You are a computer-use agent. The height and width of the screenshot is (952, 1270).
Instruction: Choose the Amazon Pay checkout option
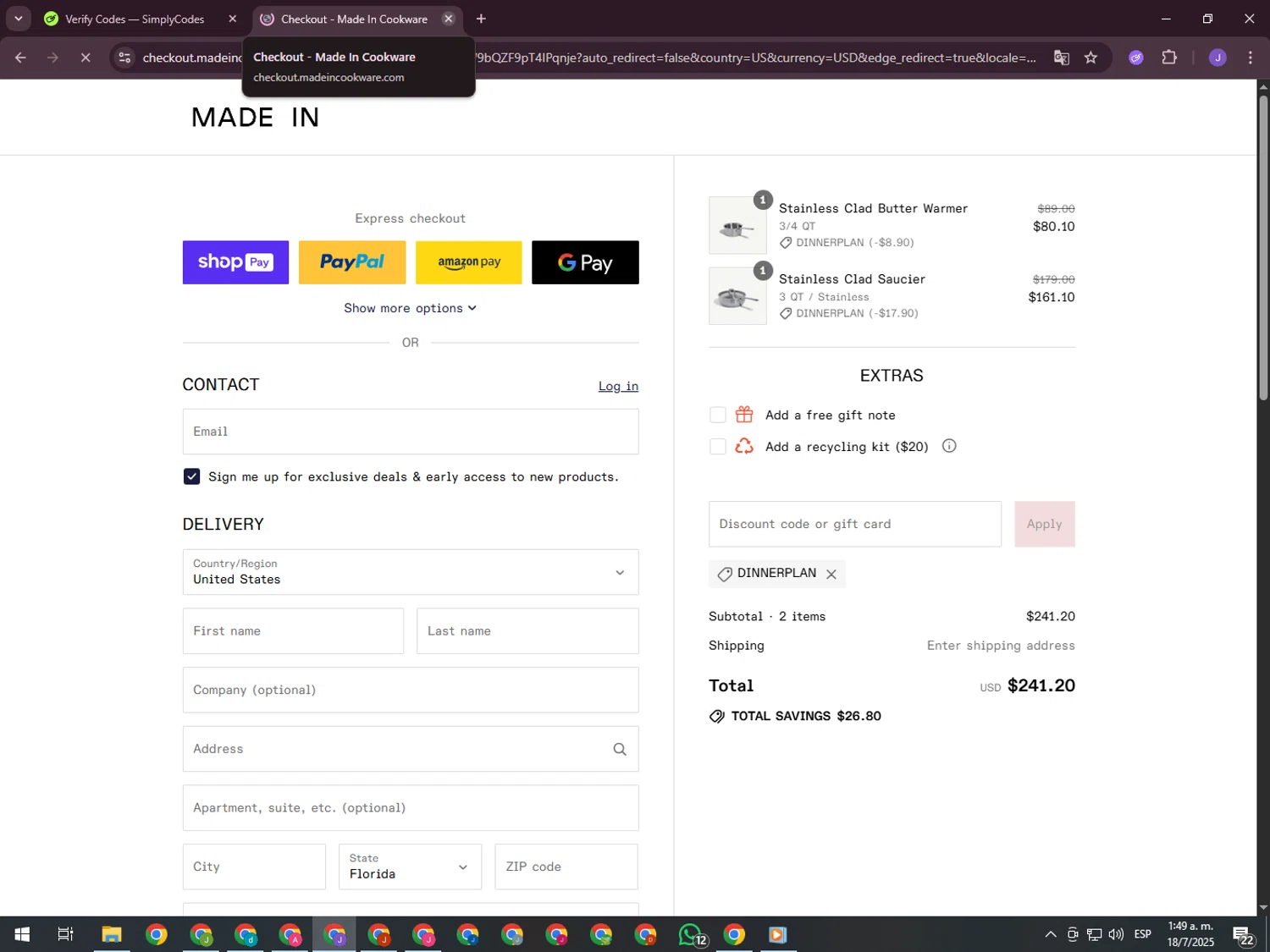point(469,262)
